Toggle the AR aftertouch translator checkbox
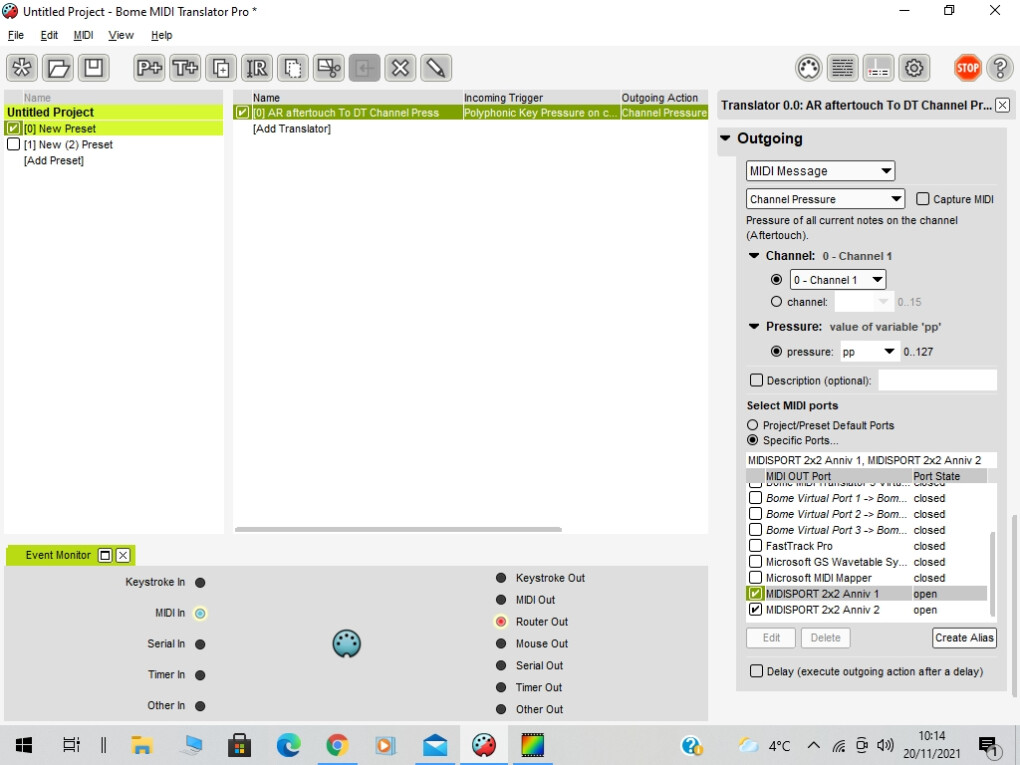Image resolution: width=1020 pixels, height=765 pixels. [242, 113]
